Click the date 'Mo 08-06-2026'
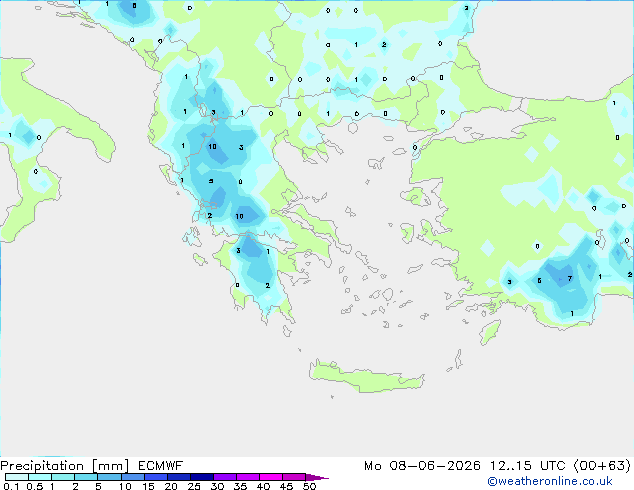The image size is (634, 490). tap(422, 466)
